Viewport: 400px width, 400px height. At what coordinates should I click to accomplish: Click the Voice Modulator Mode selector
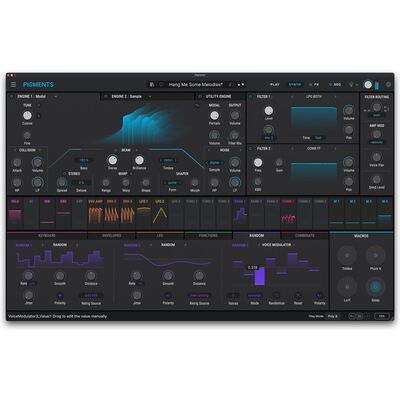[255, 295]
